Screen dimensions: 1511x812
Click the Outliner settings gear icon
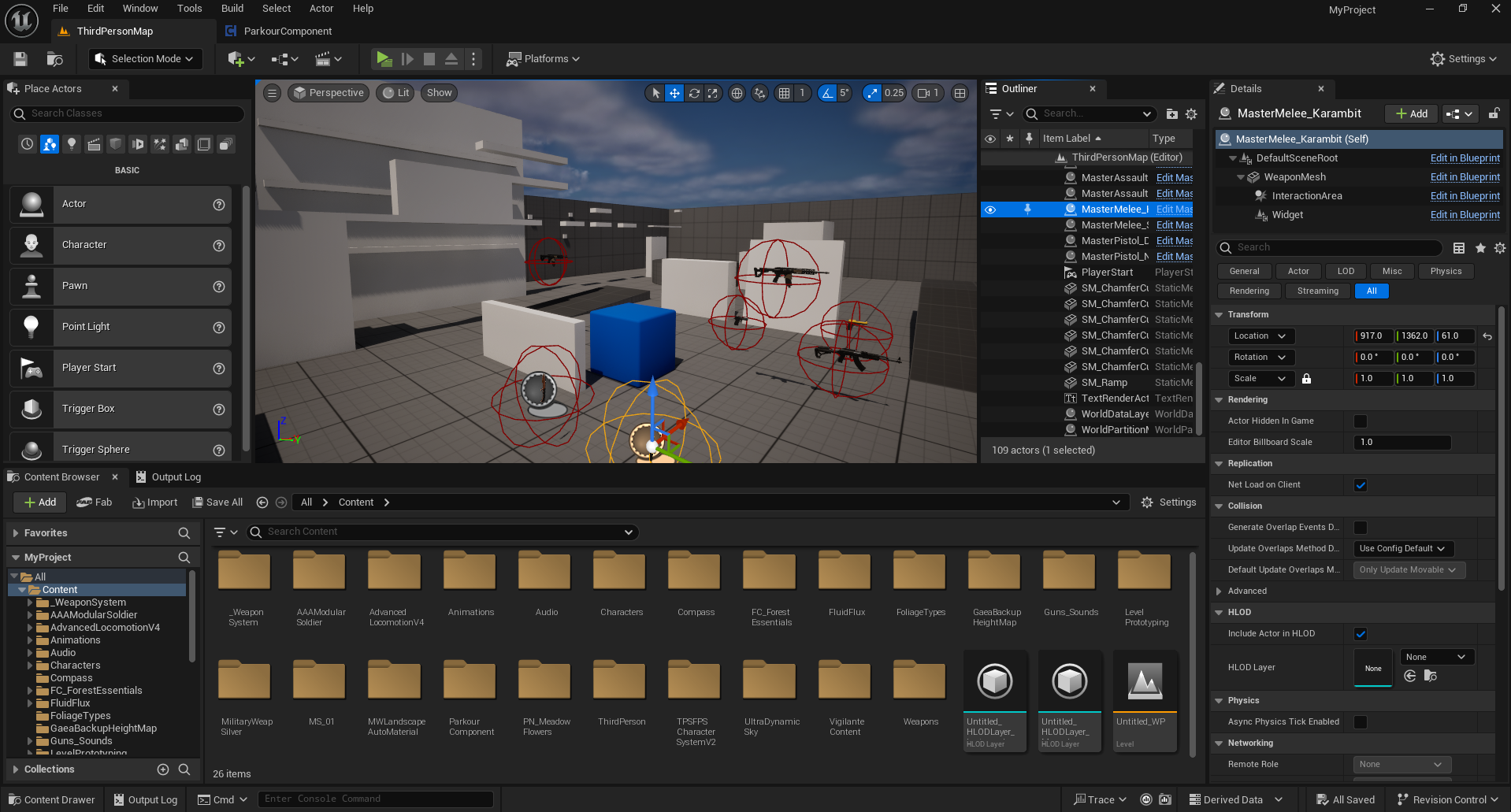pyautogui.click(x=1191, y=114)
